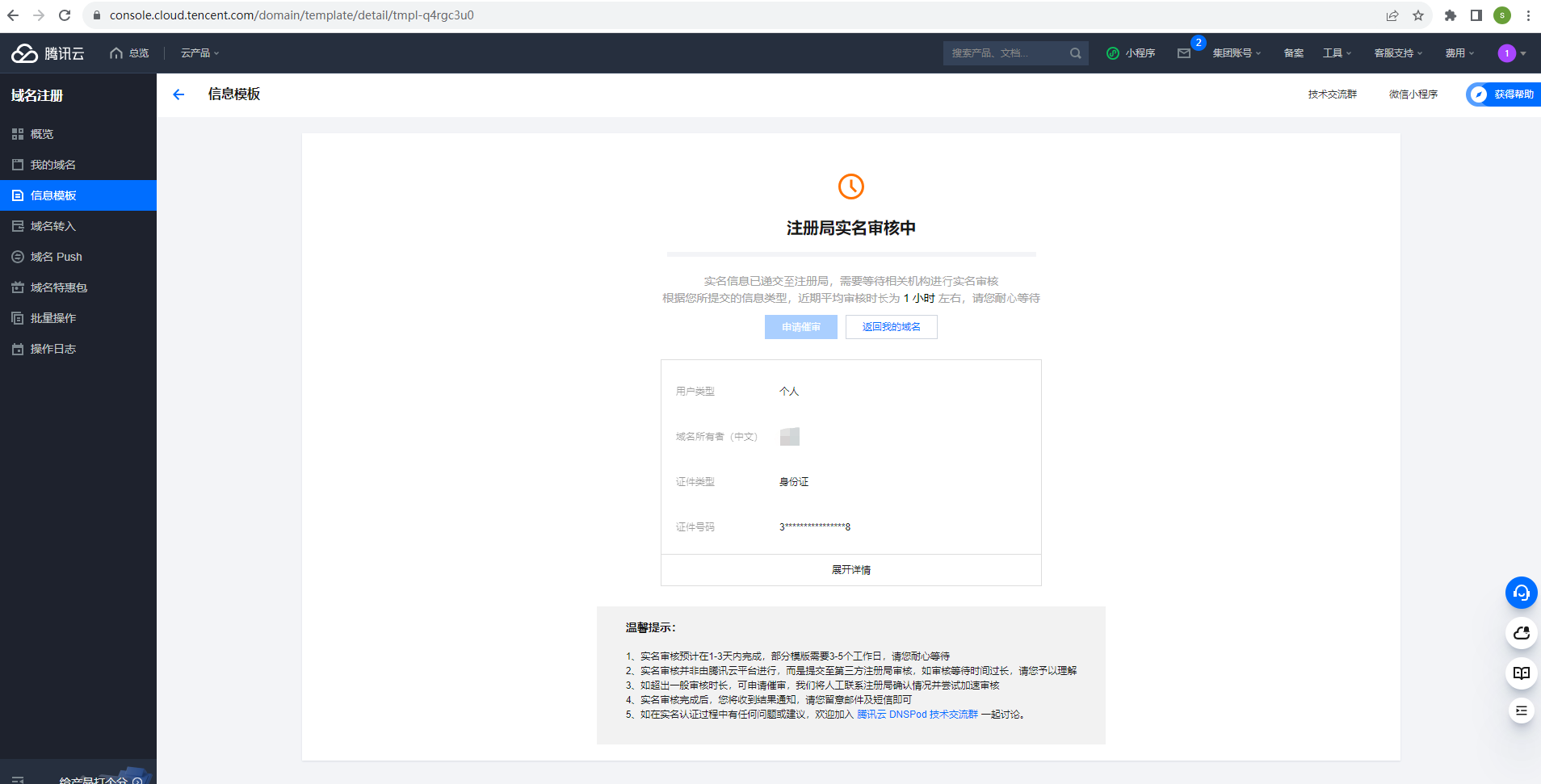Expand the 费用 dropdown
The image size is (1541, 784).
[1459, 53]
